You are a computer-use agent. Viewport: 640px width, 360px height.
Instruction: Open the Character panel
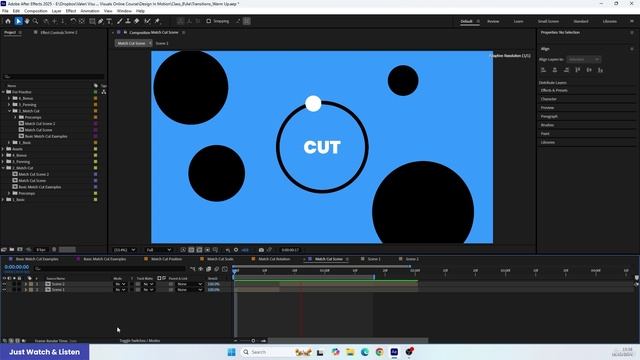(x=549, y=99)
